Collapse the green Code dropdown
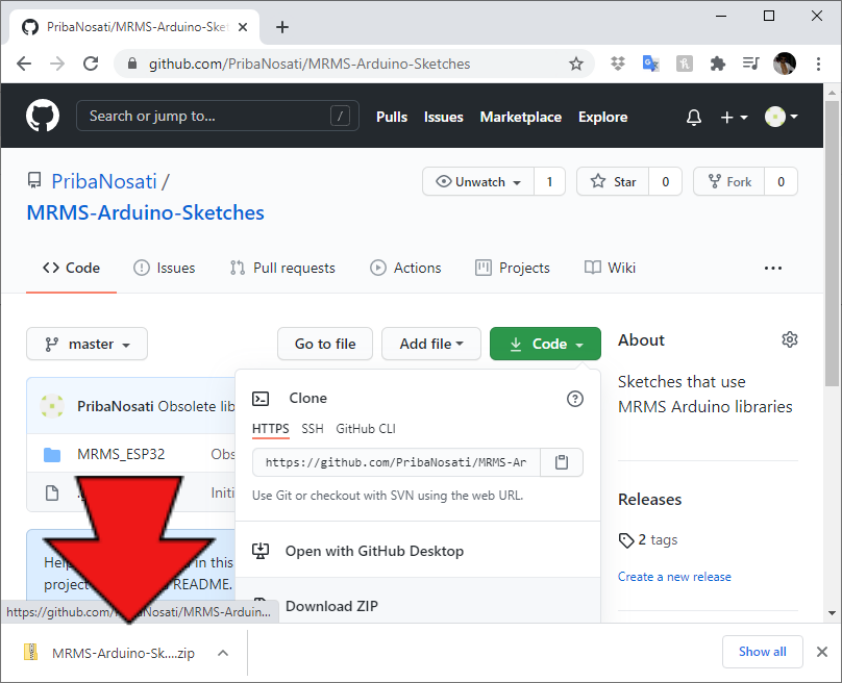This screenshot has height=683, width=842. [545, 344]
